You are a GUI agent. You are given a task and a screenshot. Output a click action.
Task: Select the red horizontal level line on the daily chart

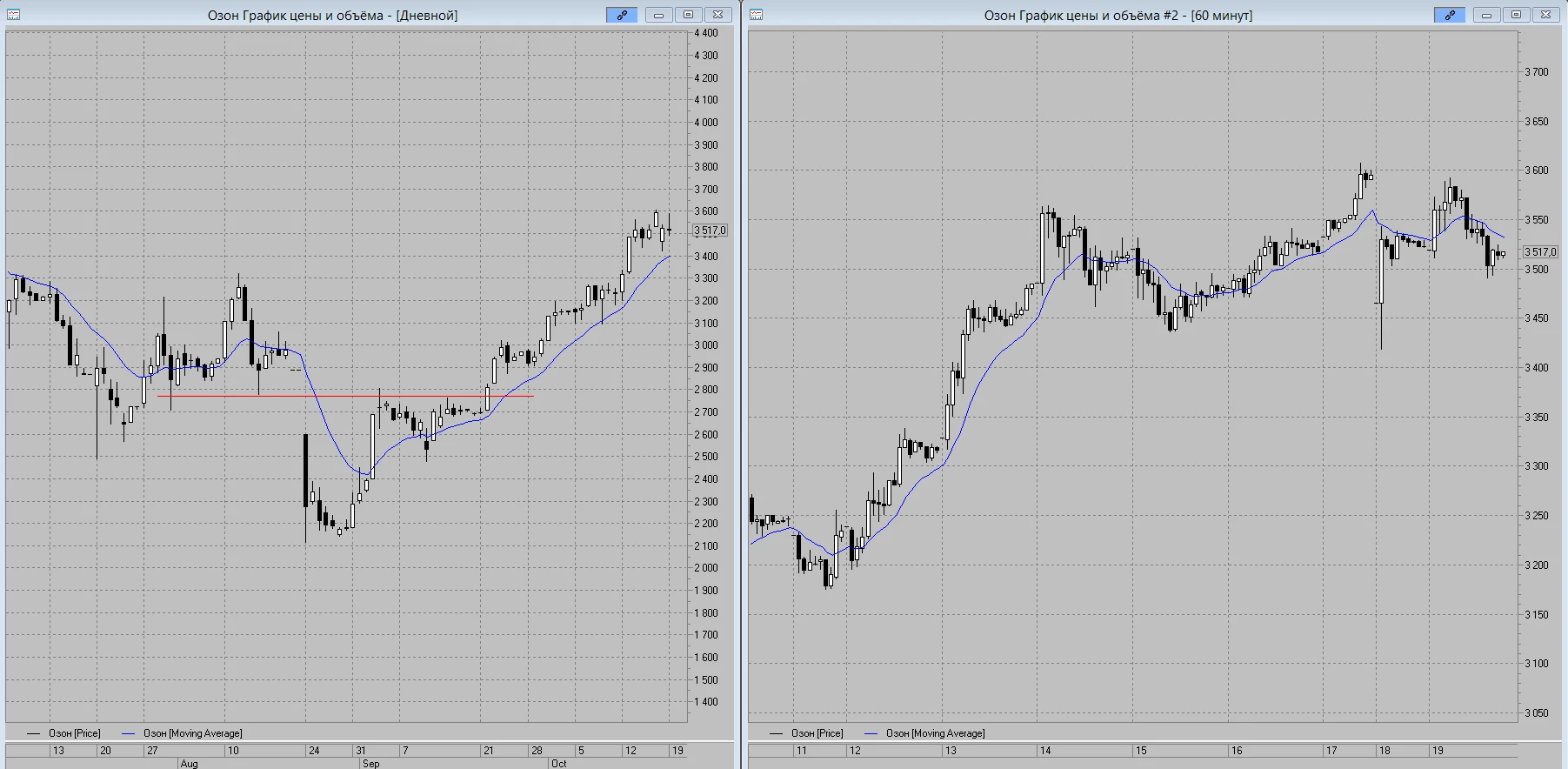pyautogui.click(x=345, y=397)
